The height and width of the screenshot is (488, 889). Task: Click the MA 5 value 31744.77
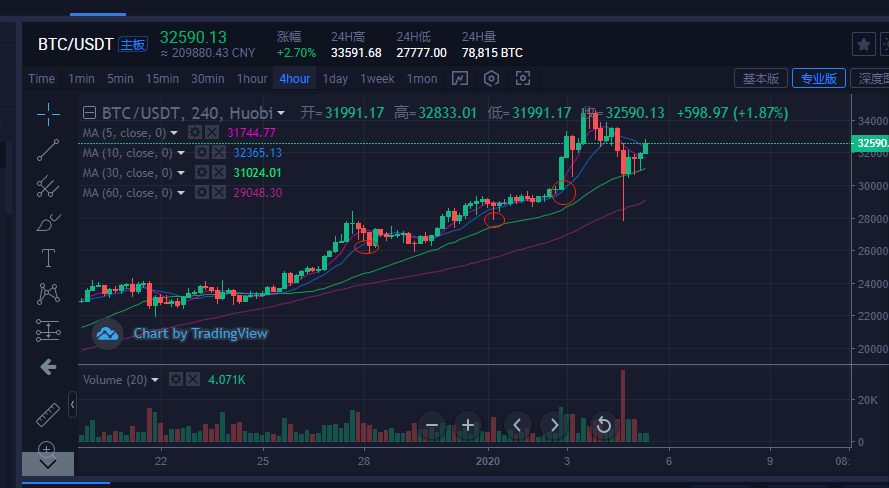251,133
